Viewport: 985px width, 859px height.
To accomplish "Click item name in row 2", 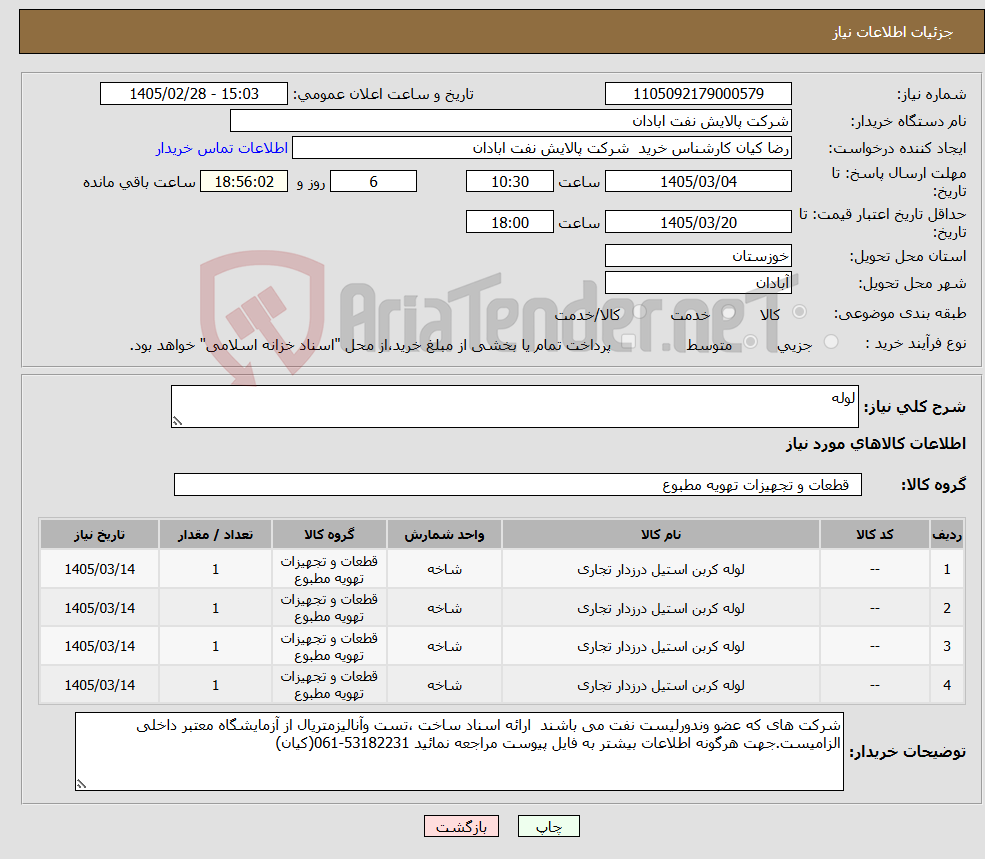I will [x=661, y=608].
